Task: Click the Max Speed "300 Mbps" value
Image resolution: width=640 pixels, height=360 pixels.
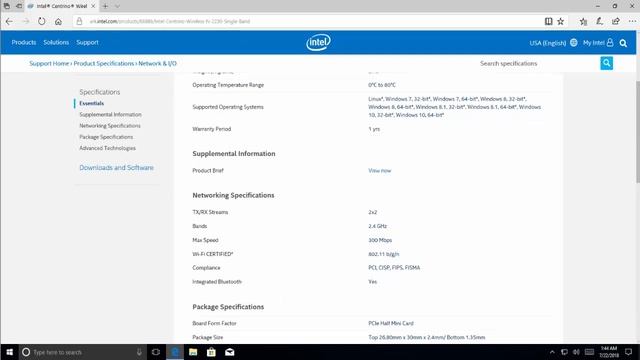Action: tap(380, 240)
